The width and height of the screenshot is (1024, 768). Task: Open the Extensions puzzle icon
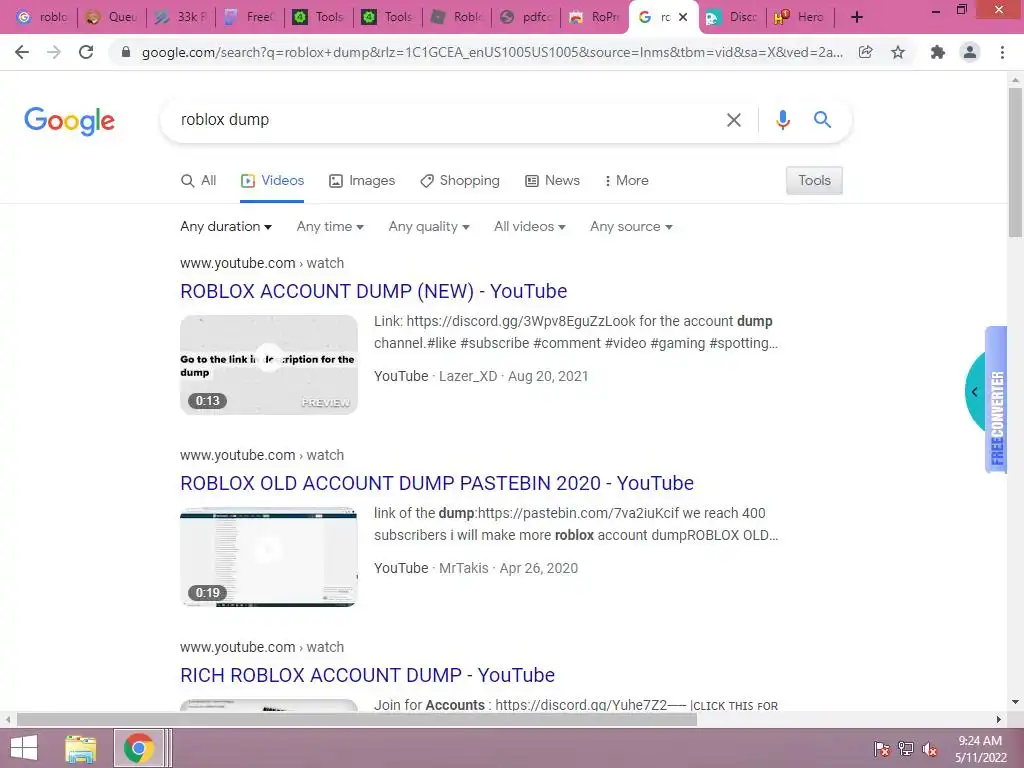[x=938, y=52]
